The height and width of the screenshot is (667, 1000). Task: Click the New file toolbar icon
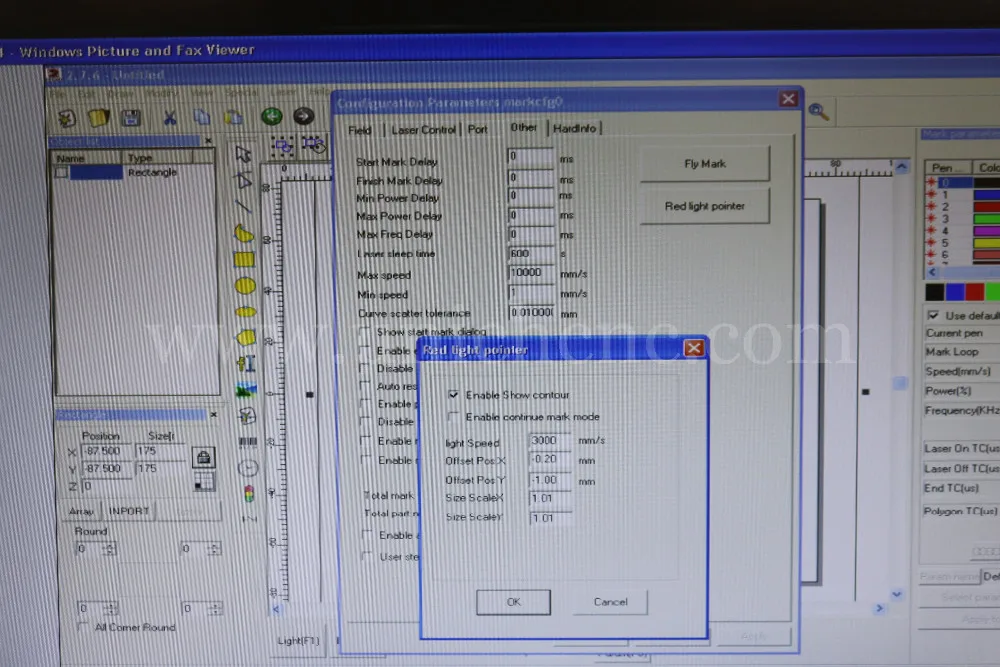point(67,119)
